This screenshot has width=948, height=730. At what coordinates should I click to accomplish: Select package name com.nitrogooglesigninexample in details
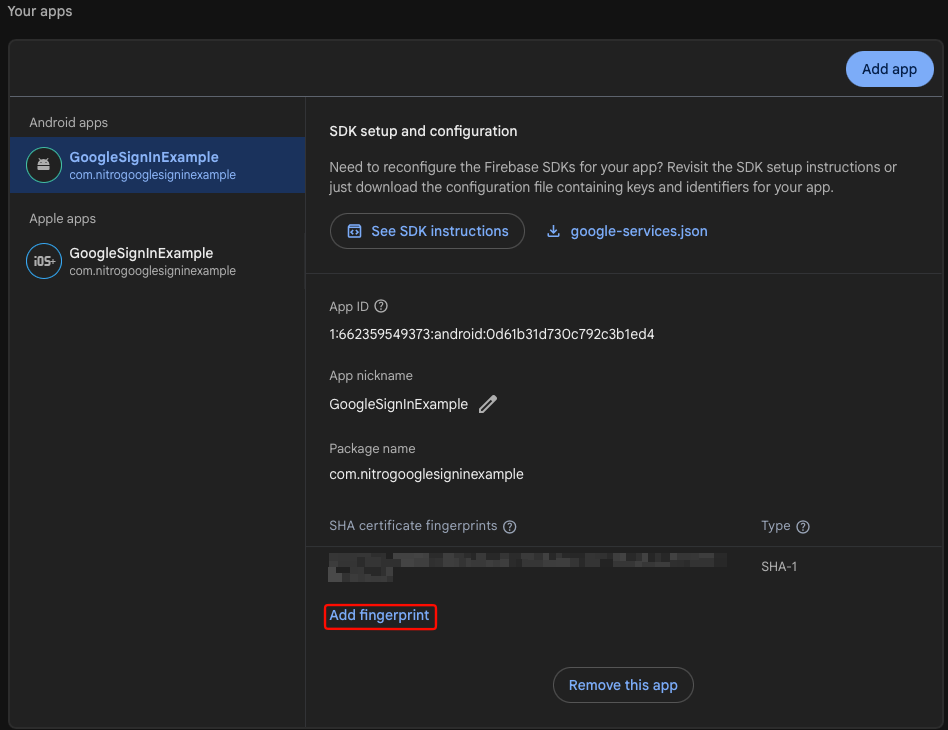pyautogui.click(x=426, y=474)
